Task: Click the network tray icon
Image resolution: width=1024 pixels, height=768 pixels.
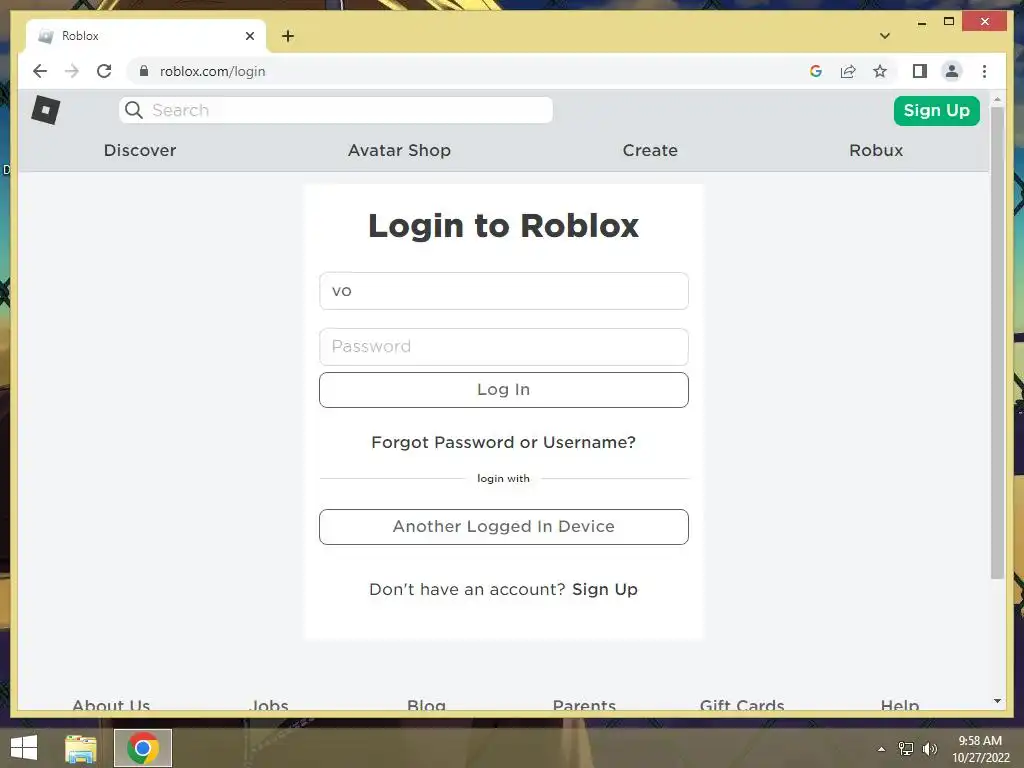Action: (906, 749)
